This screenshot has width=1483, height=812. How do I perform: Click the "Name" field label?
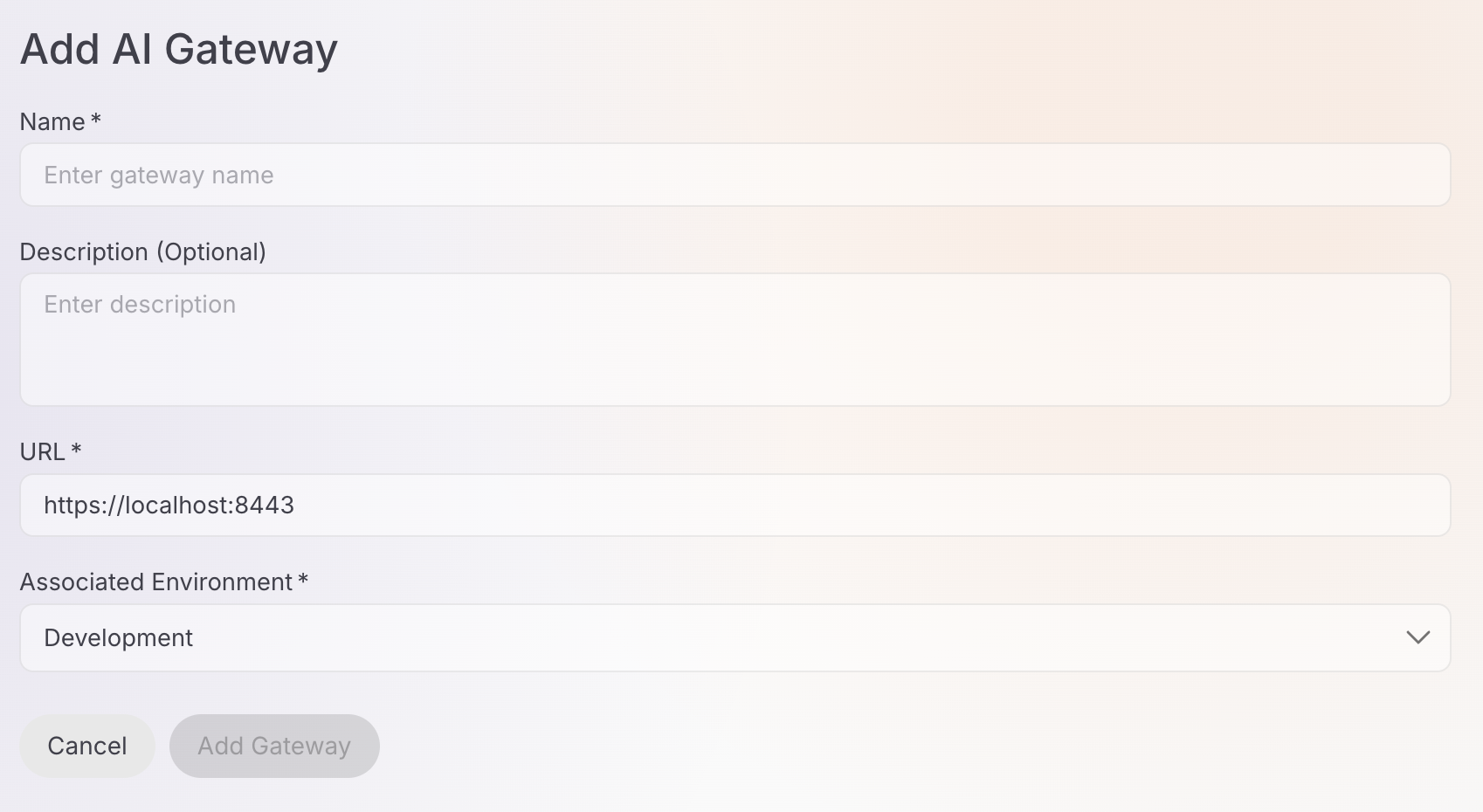click(52, 122)
